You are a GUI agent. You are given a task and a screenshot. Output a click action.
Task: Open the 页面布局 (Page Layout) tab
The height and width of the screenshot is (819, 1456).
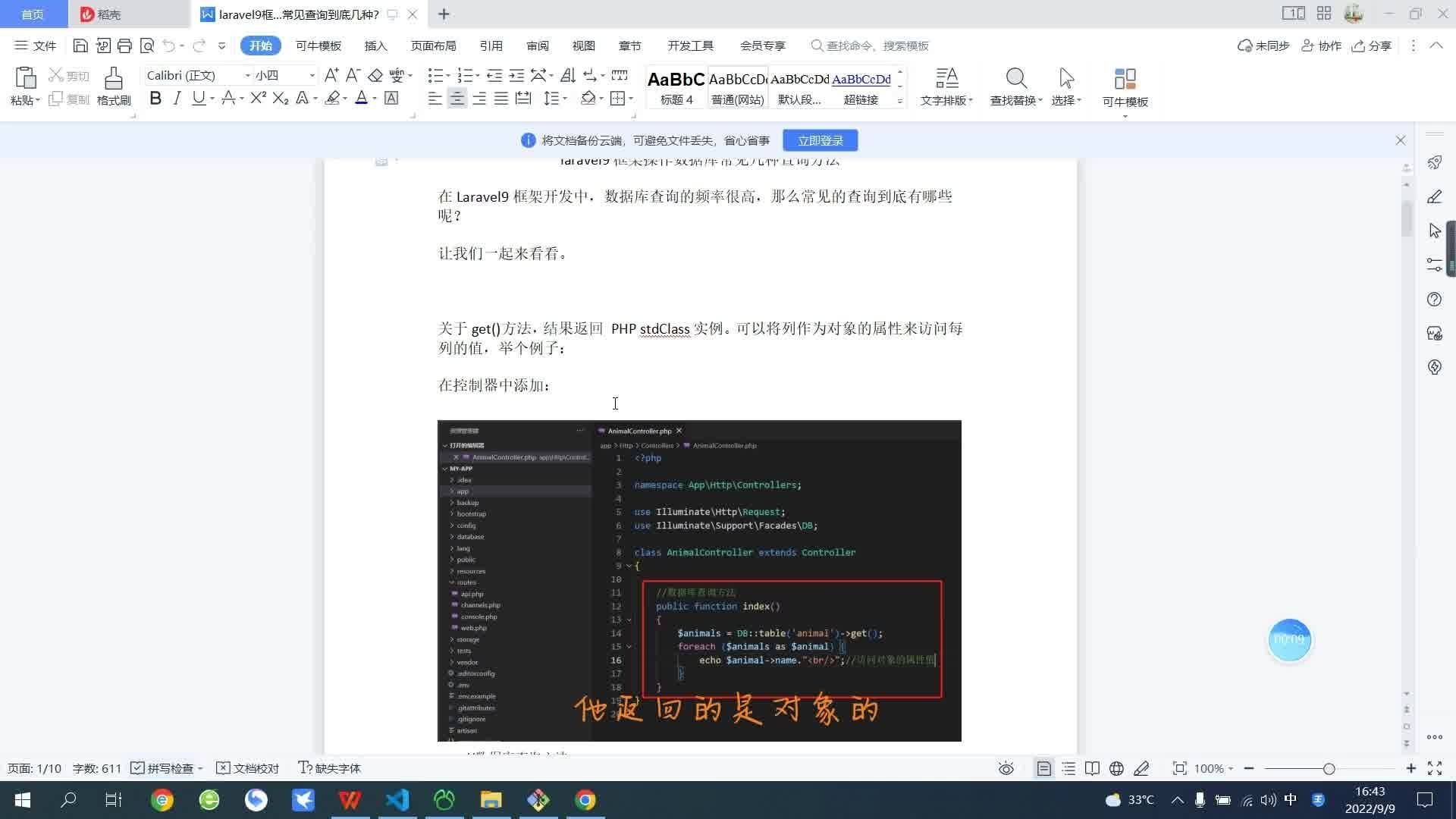coord(433,45)
